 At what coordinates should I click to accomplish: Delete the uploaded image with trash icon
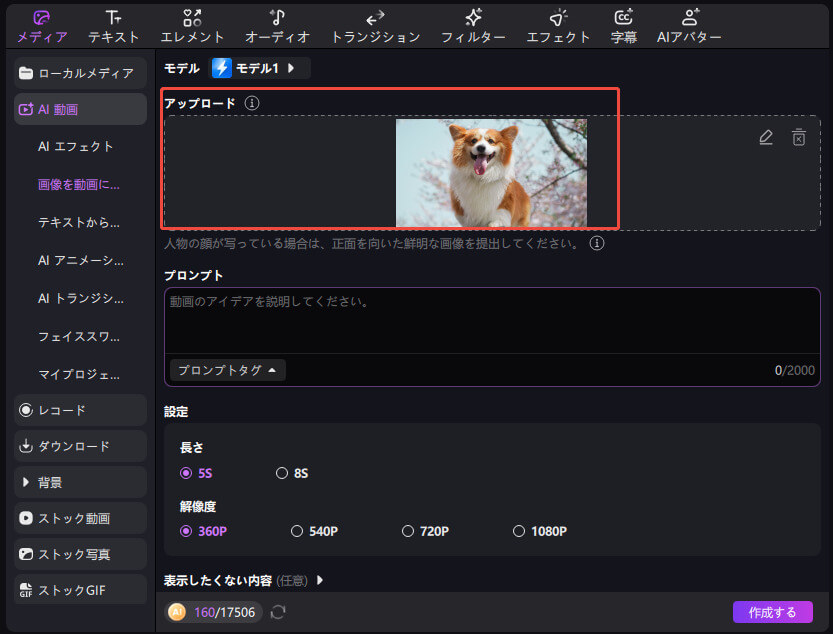pos(798,138)
